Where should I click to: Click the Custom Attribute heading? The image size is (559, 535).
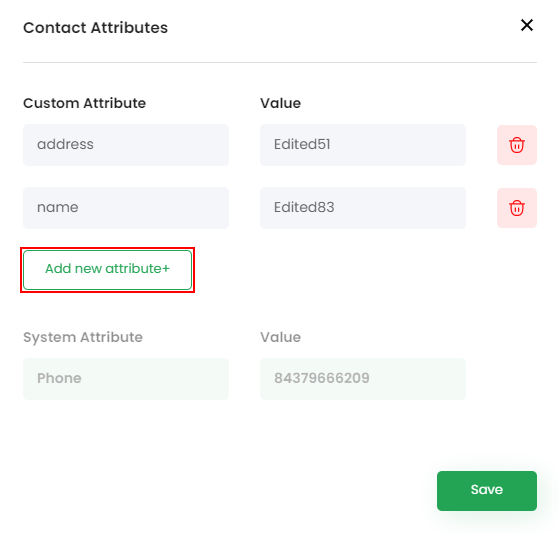pos(84,103)
